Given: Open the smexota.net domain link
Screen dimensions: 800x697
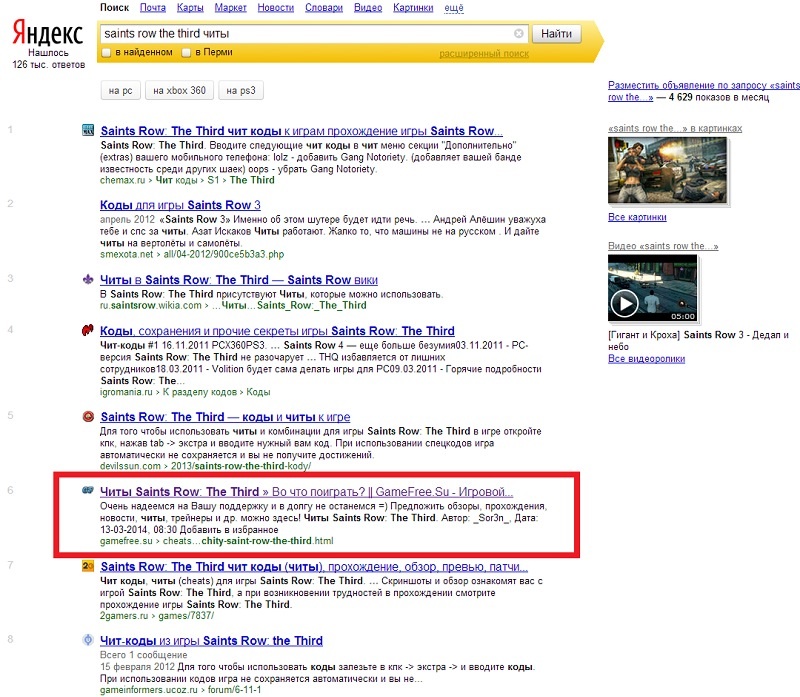Looking at the screenshot, I should (x=127, y=254).
